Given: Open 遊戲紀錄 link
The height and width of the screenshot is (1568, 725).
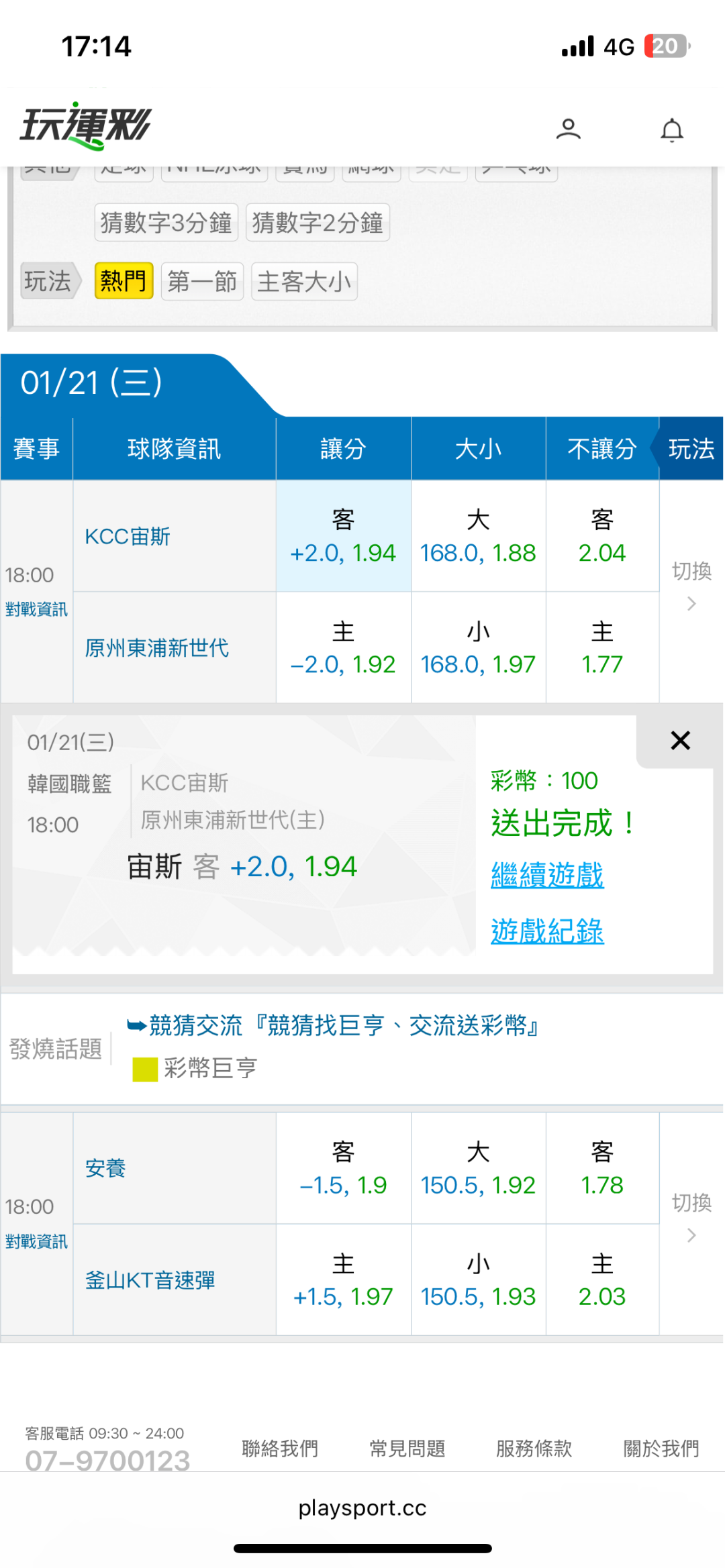Looking at the screenshot, I should click(x=547, y=931).
